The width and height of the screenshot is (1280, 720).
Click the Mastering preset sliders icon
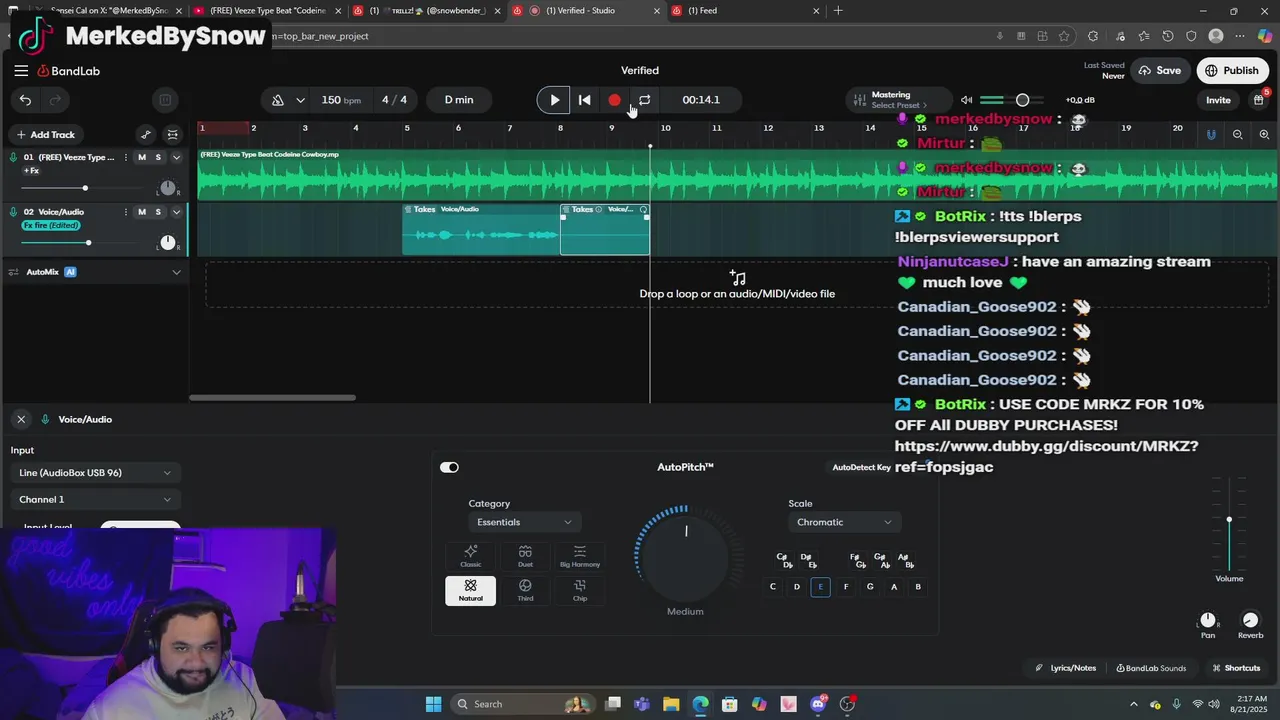coord(859,100)
